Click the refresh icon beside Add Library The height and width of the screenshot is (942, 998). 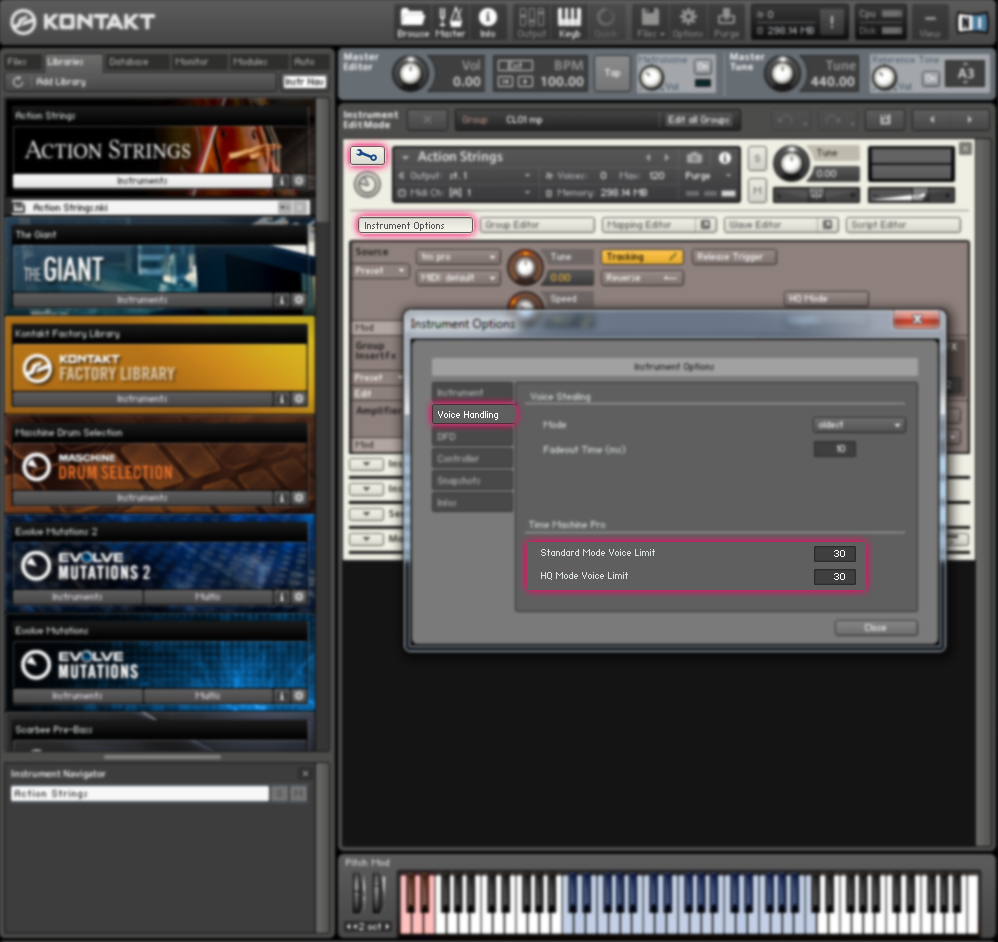(18, 82)
